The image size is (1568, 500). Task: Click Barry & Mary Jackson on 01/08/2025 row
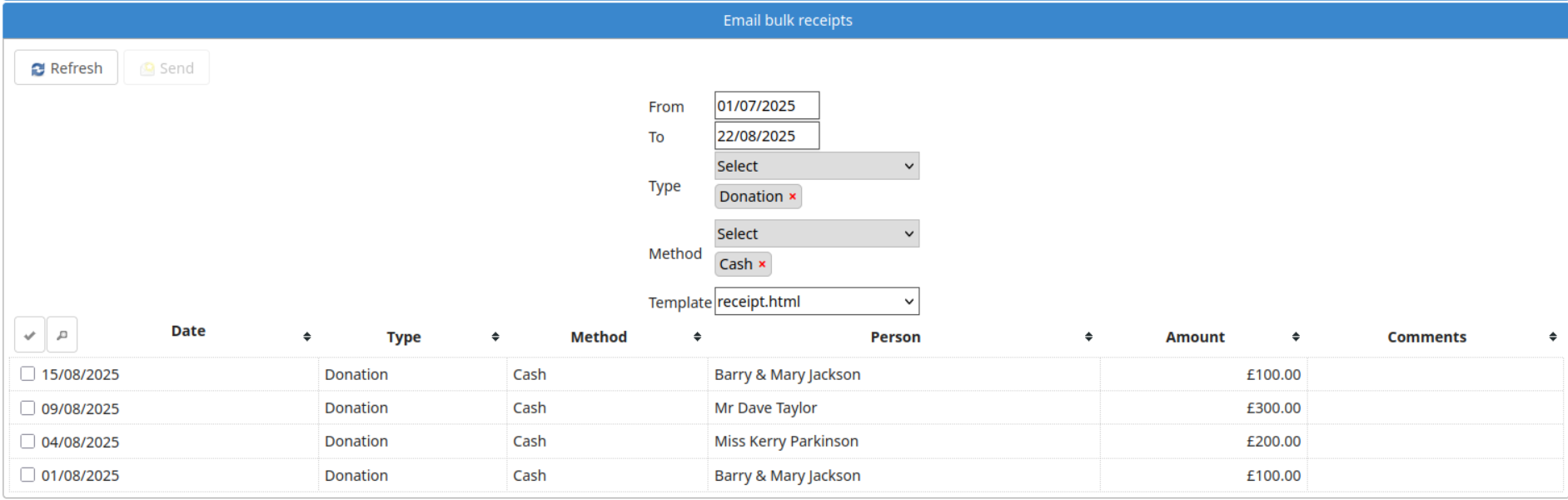tap(787, 475)
